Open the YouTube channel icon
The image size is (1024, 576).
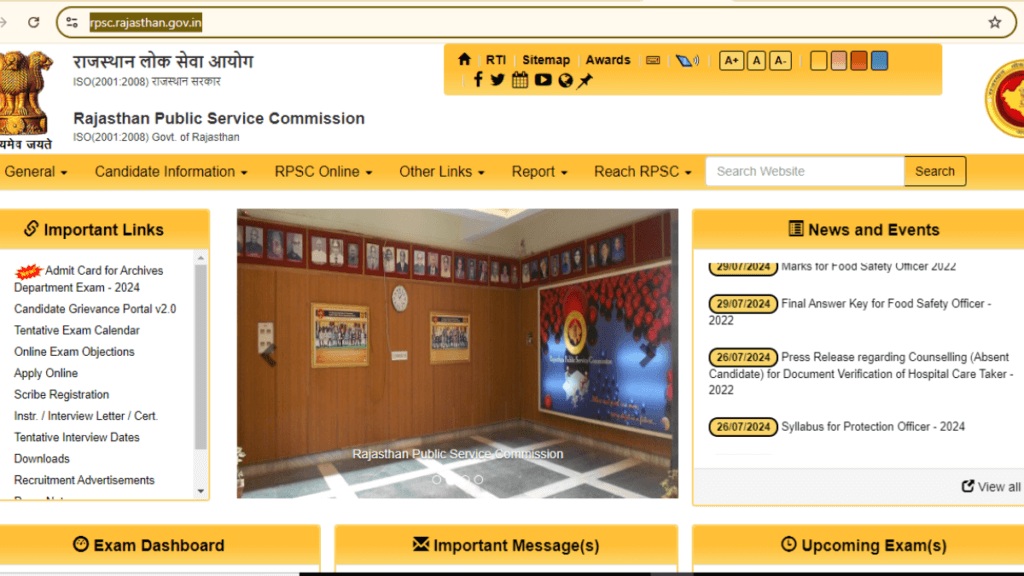[x=543, y=78]
